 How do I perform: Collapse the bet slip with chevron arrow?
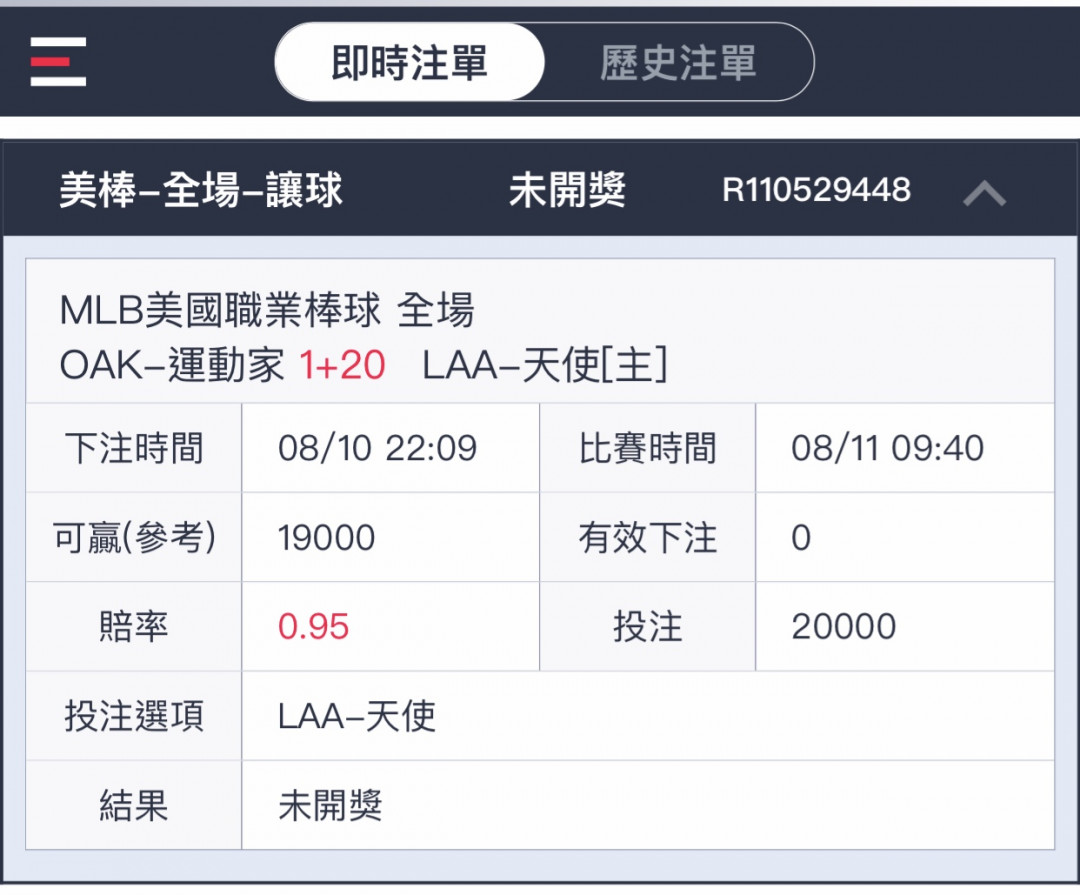[x=984, y=192]
